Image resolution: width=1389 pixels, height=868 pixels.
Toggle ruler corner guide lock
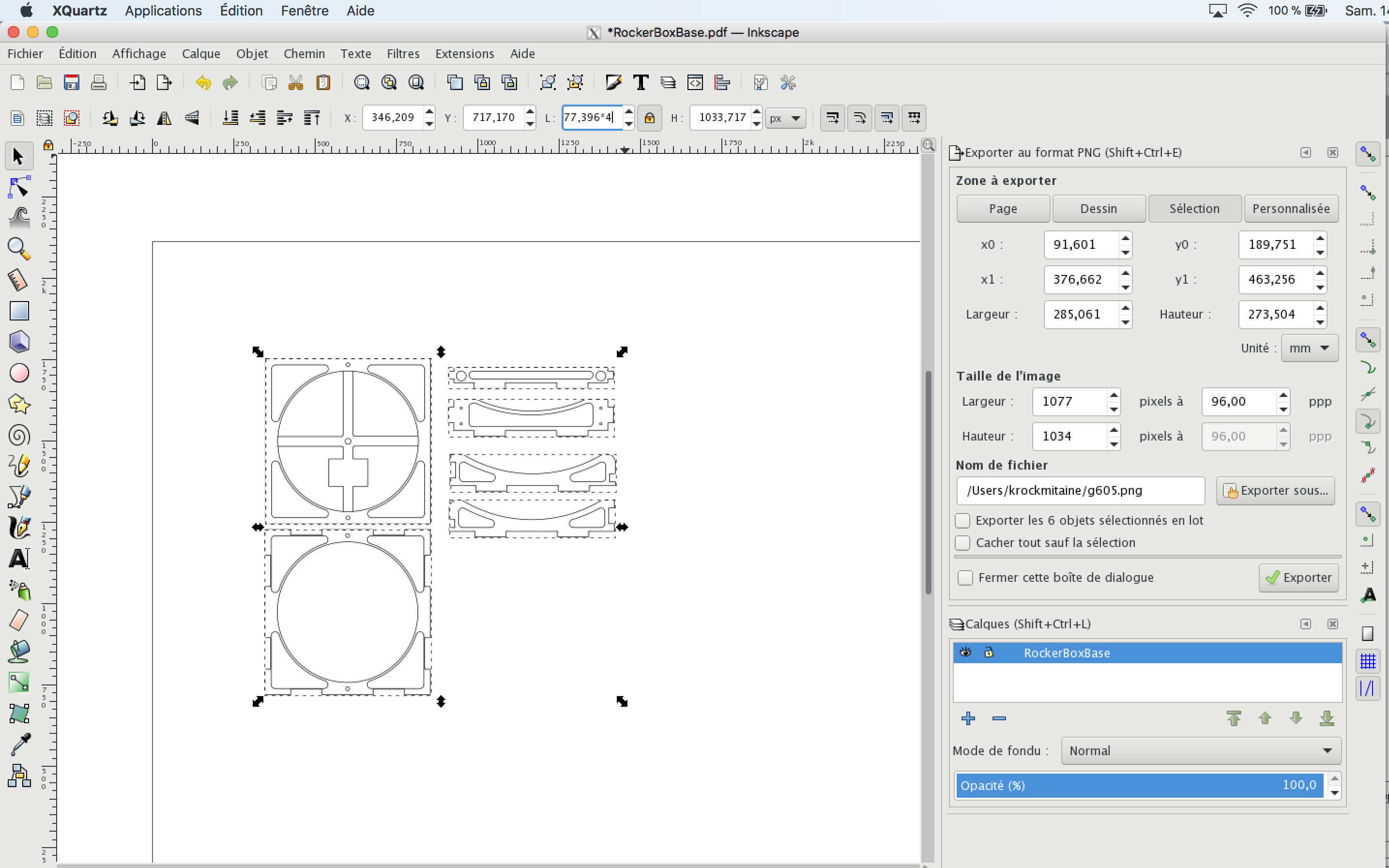[x=48, y=145]
